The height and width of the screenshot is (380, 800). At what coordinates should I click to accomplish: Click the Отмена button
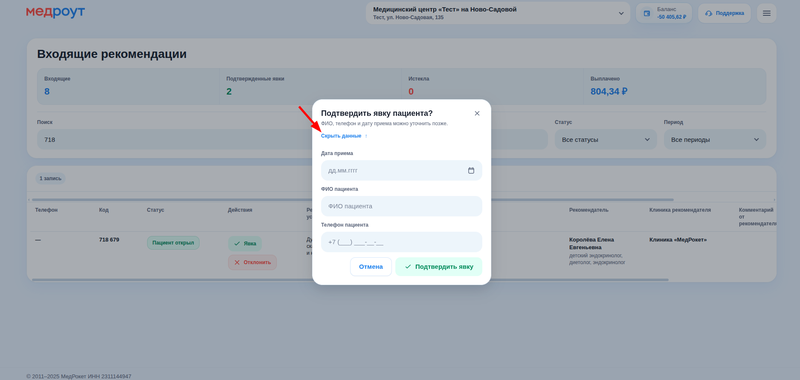(x=371, y=266)
